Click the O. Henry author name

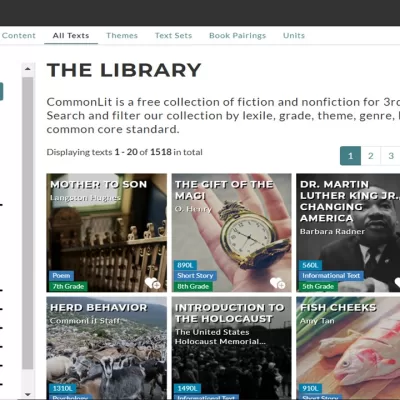tap(193, 209)
